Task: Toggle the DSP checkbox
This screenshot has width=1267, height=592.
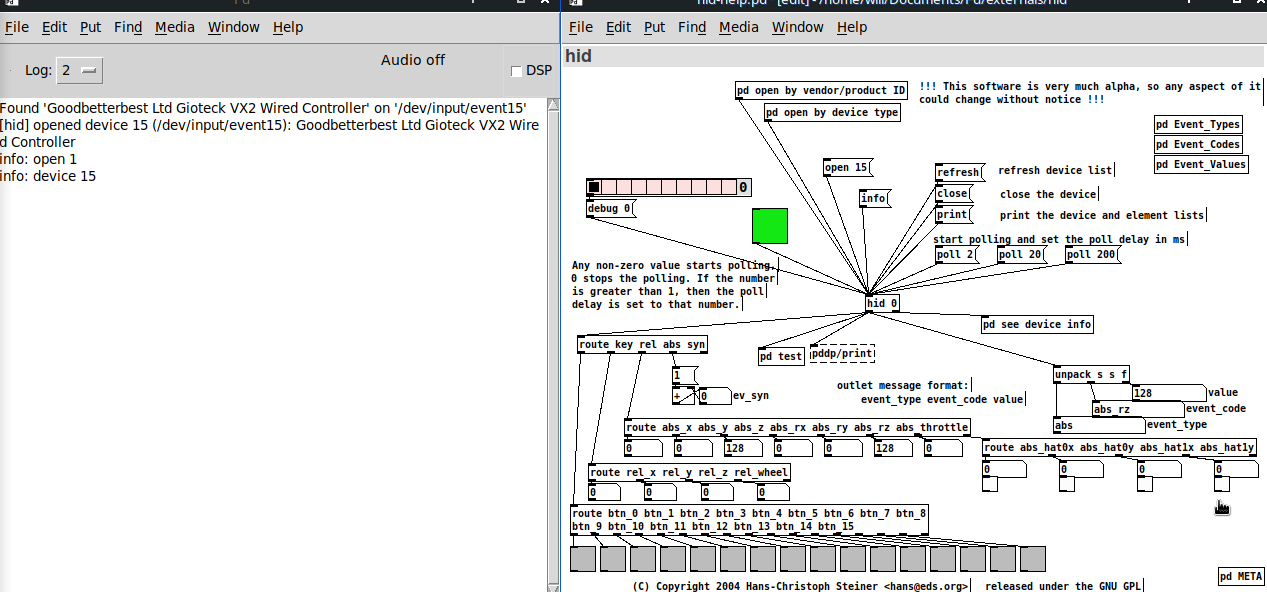Action: (x=517, y=71)
